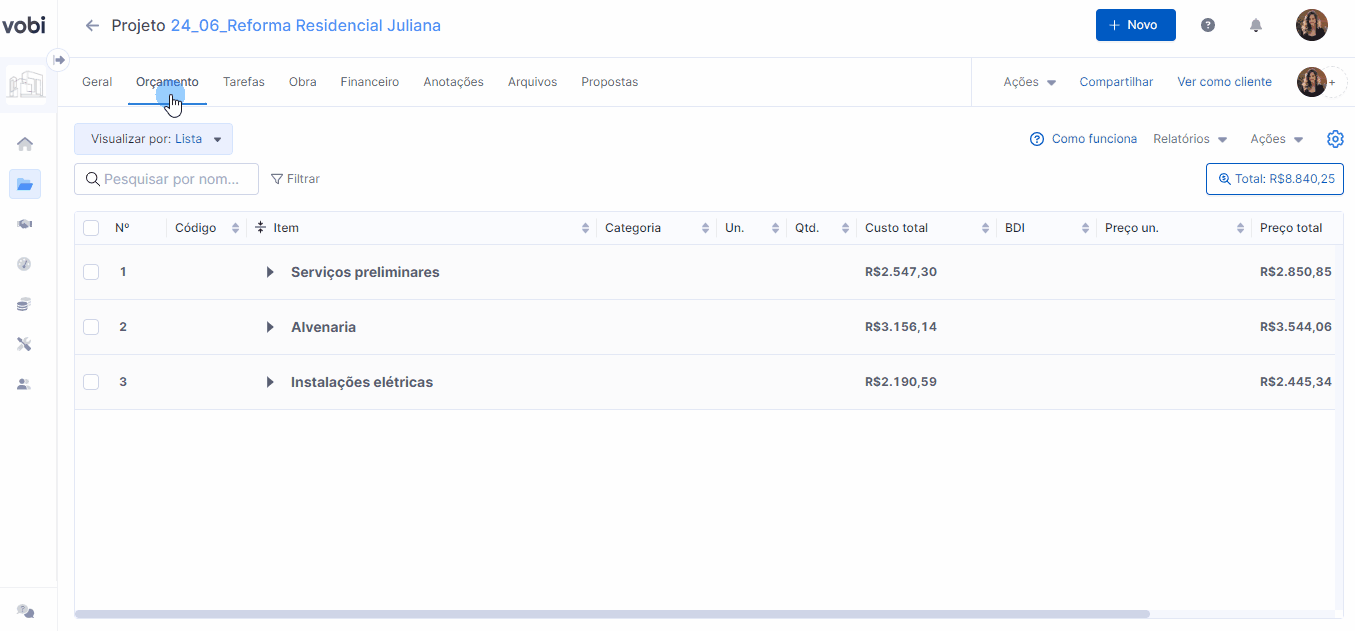The image size is (1355, 631).
Task: Open Projects folder icon in sidebar
Action: pos(25,184)
